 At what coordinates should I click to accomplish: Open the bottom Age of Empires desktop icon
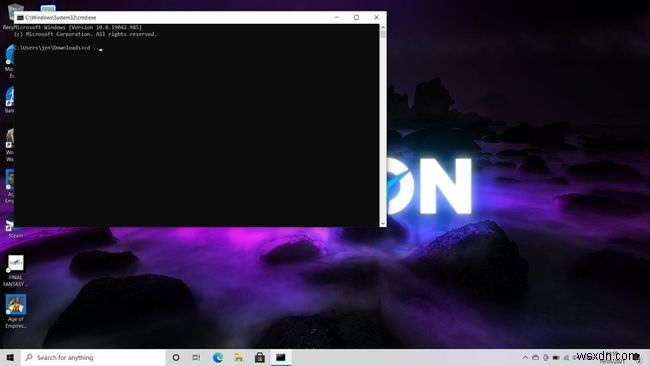click(x=16, y=311)
